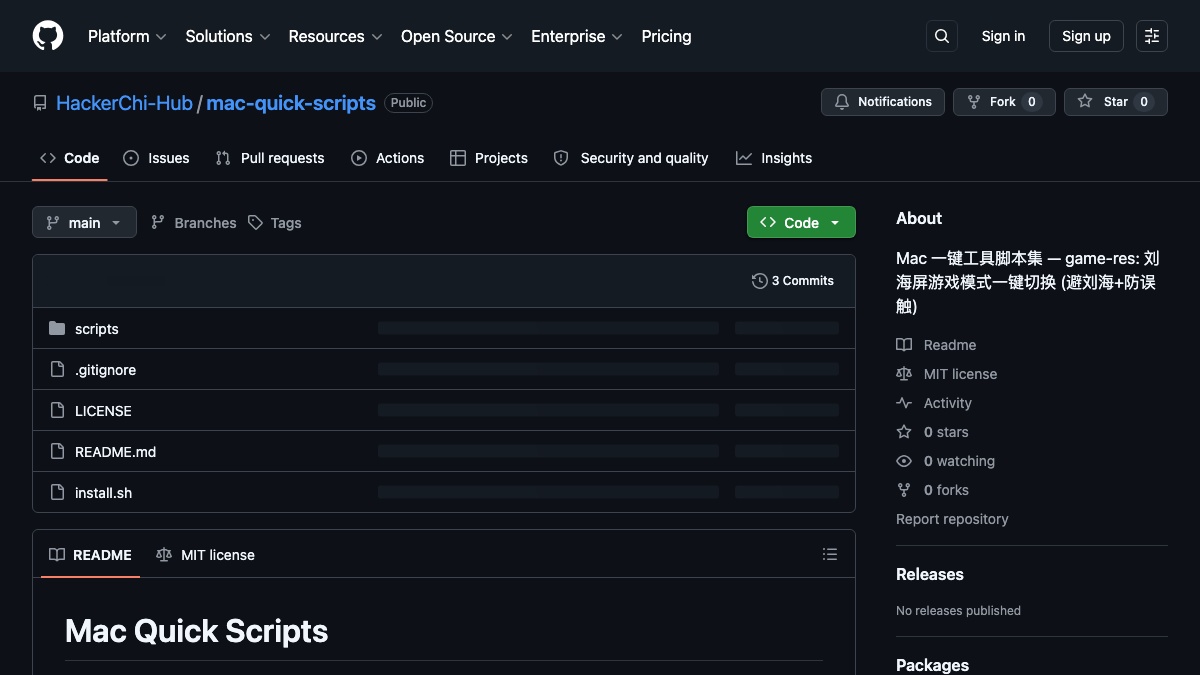Screen dimensions: 1200x675
Task: Open the 0 watching link
Action: point(945,461)
